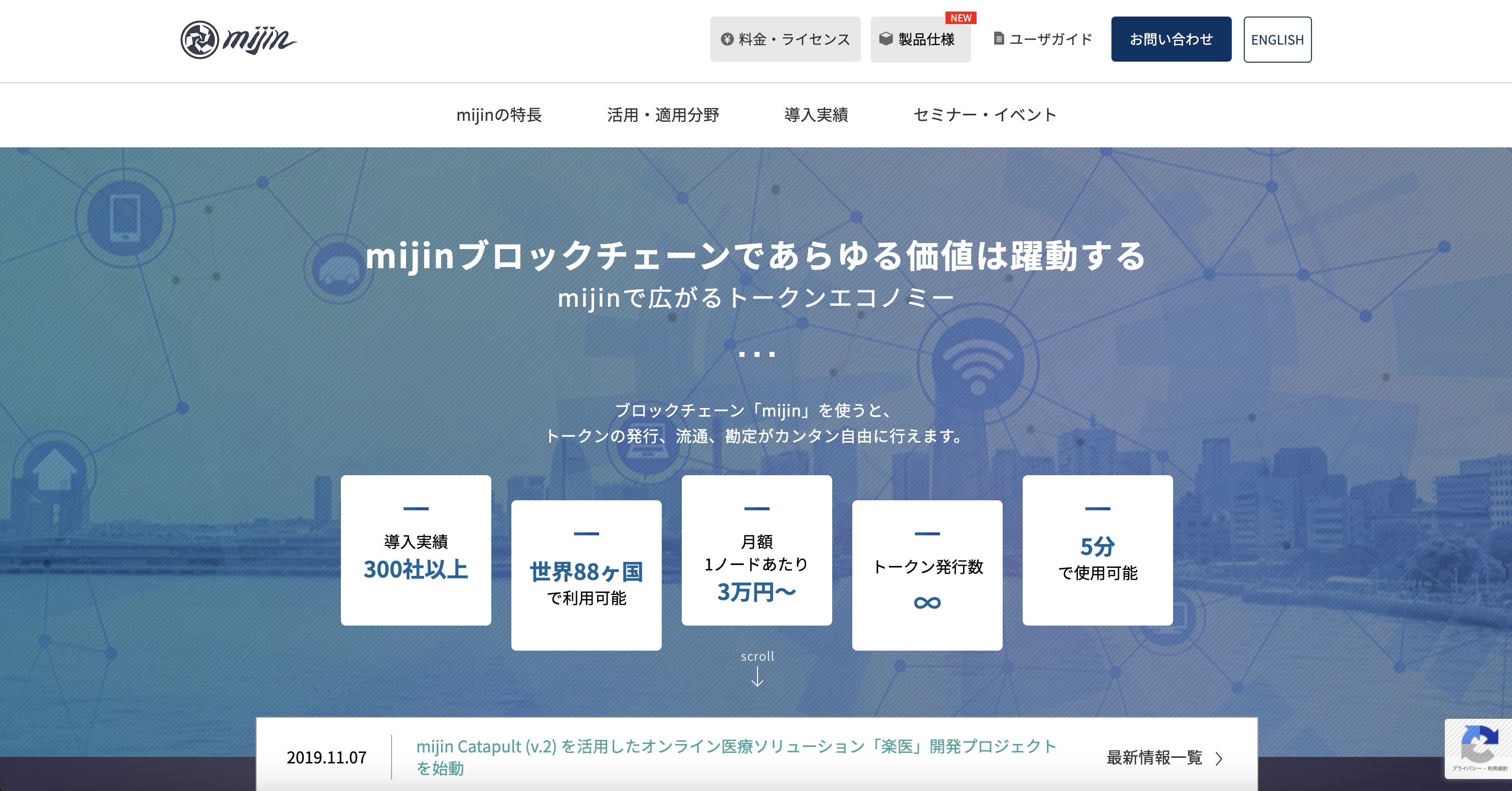Screen dimensions: 1512x791
Task: Open the 料金・ライセンス page
Action: [x=786, y=39]
